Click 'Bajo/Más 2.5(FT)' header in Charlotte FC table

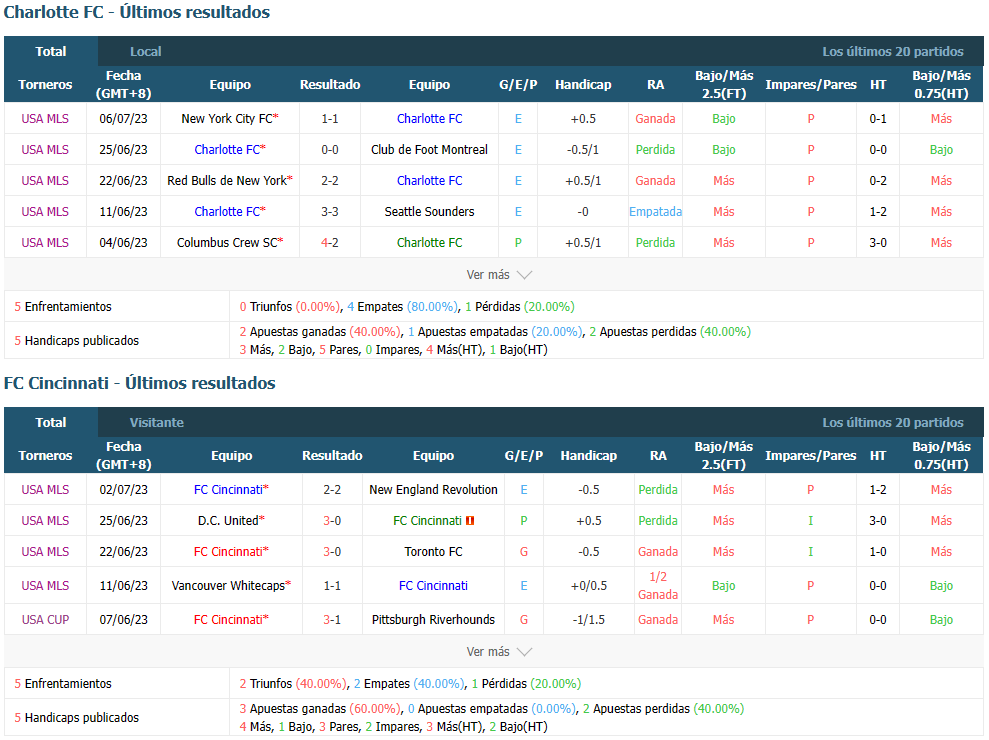[x=724, y=85]
